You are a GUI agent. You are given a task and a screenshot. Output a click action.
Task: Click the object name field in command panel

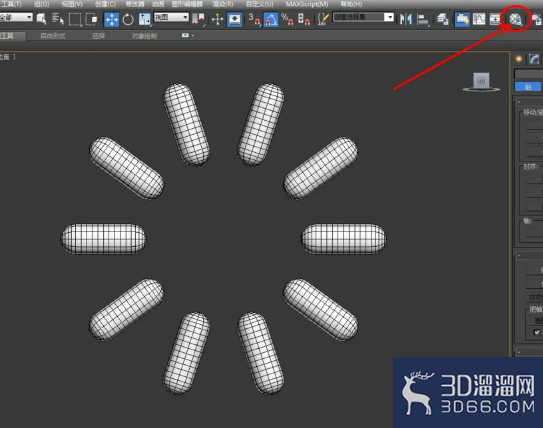point(528,73)
